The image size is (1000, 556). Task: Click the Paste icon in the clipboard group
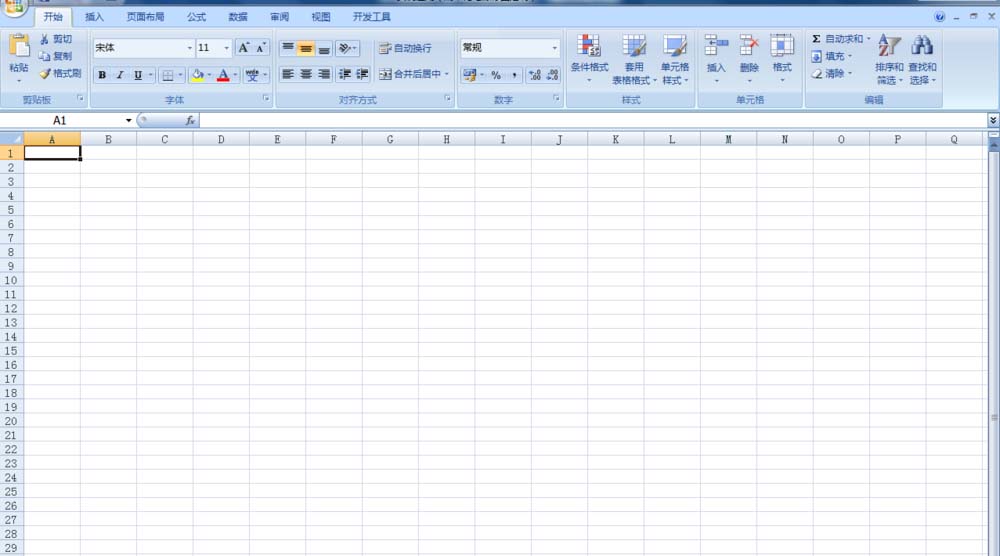[19, 46]
